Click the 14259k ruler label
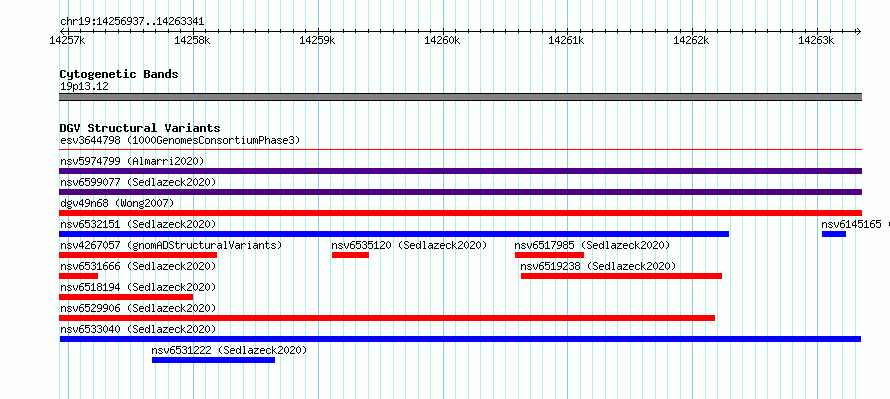The height and width of the screenshot is (399, 890). pos(317,40)
